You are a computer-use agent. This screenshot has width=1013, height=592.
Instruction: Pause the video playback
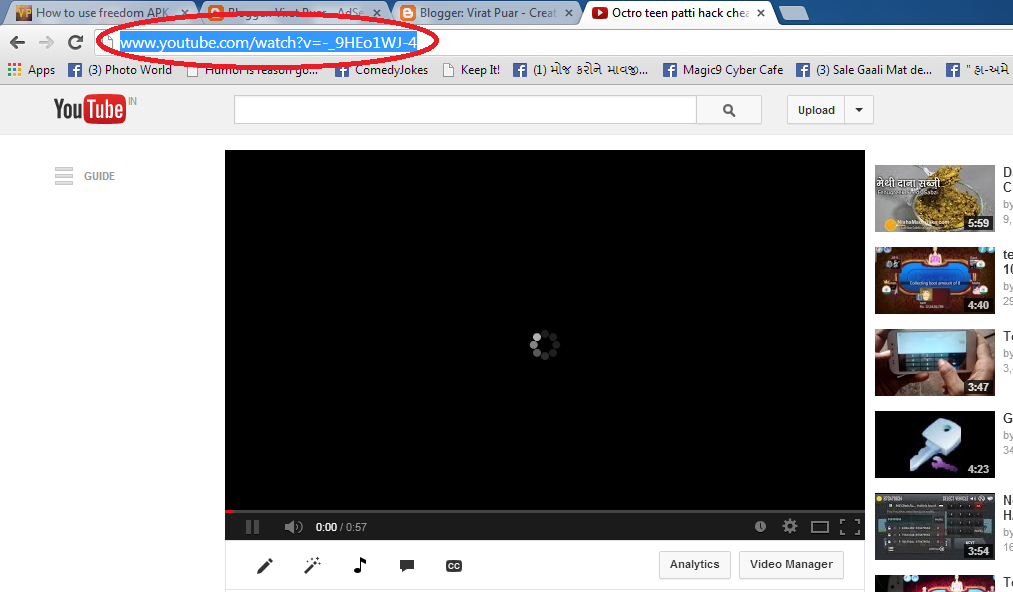[251, 525]
